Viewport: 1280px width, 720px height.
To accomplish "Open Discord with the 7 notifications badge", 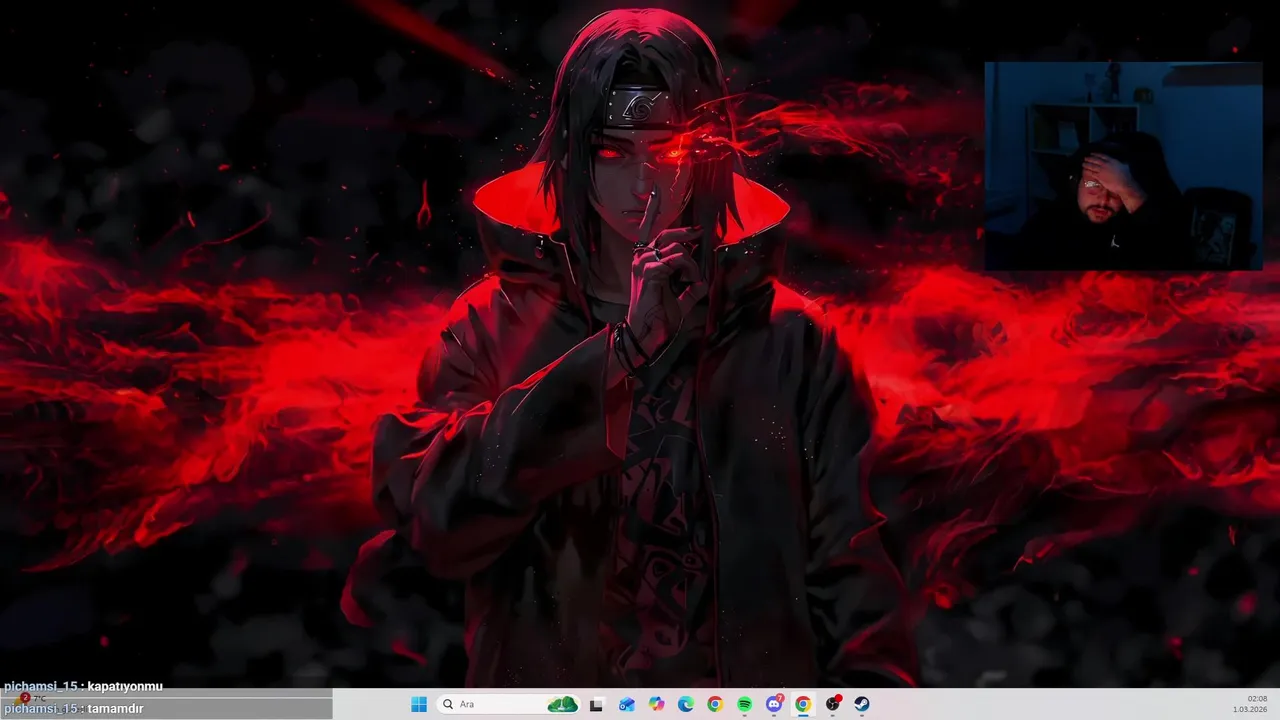I will (774, 704).
